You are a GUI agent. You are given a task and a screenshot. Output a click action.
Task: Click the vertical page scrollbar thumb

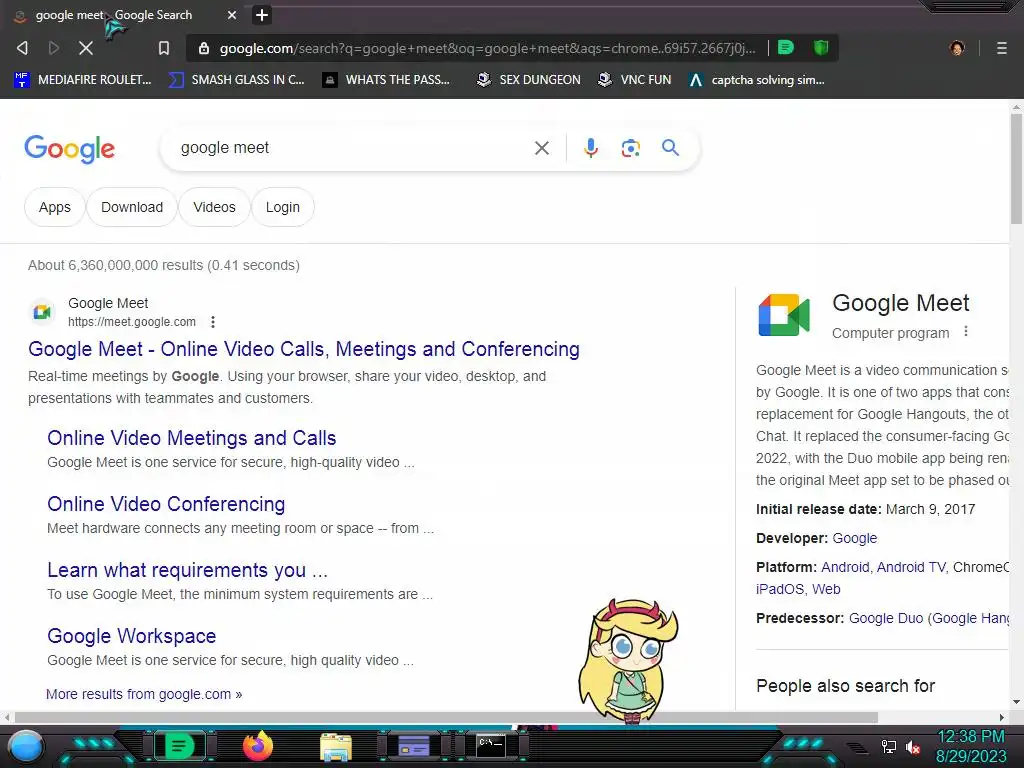pyautogui.click(x=1016, y=168)
